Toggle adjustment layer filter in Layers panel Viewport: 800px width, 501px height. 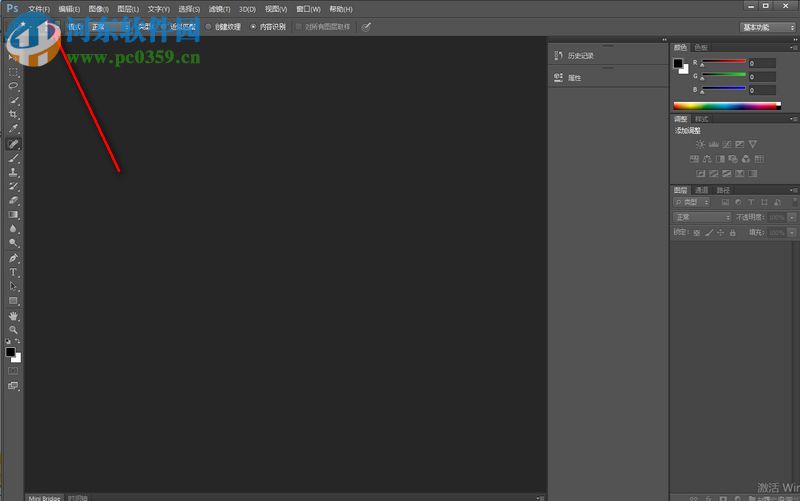(738, 203)
